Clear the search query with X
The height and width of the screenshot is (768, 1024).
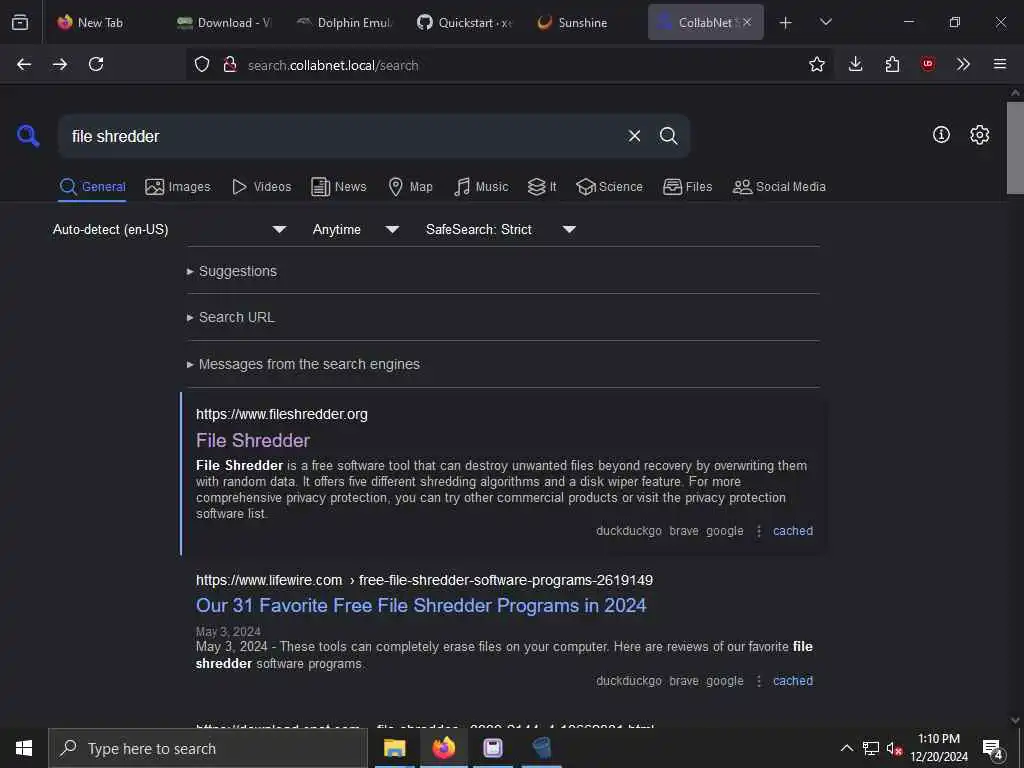634,136
